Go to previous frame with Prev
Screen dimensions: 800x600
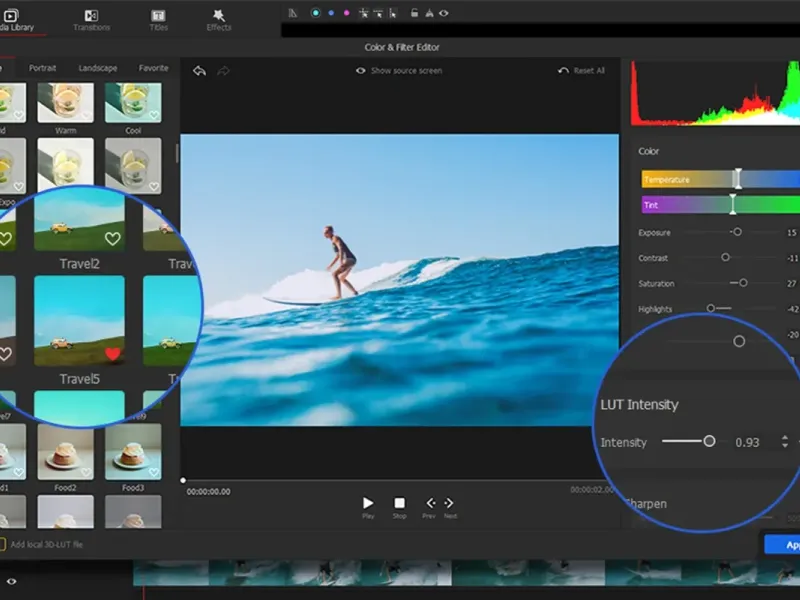point(430,503)
